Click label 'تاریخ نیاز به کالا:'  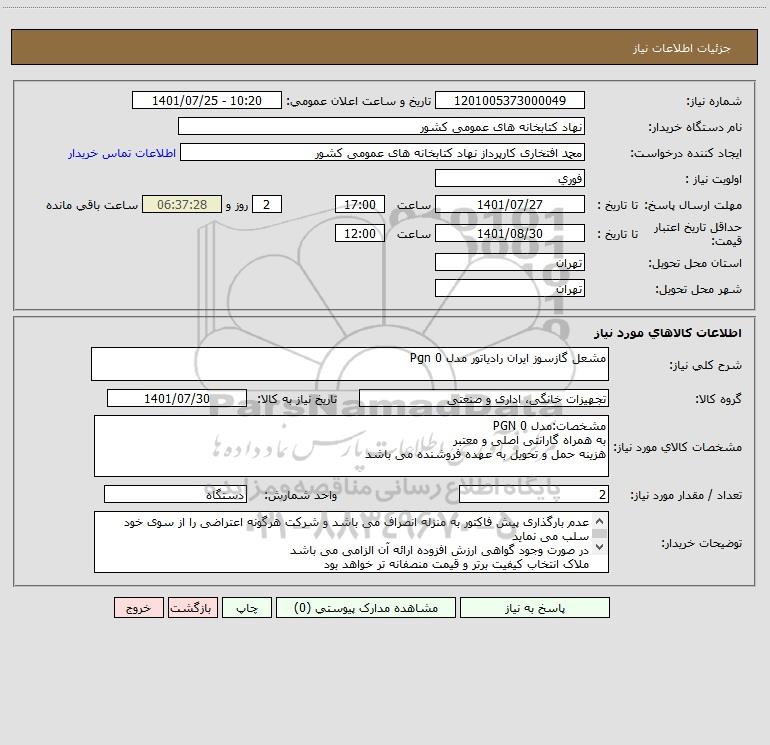[297, 399]
